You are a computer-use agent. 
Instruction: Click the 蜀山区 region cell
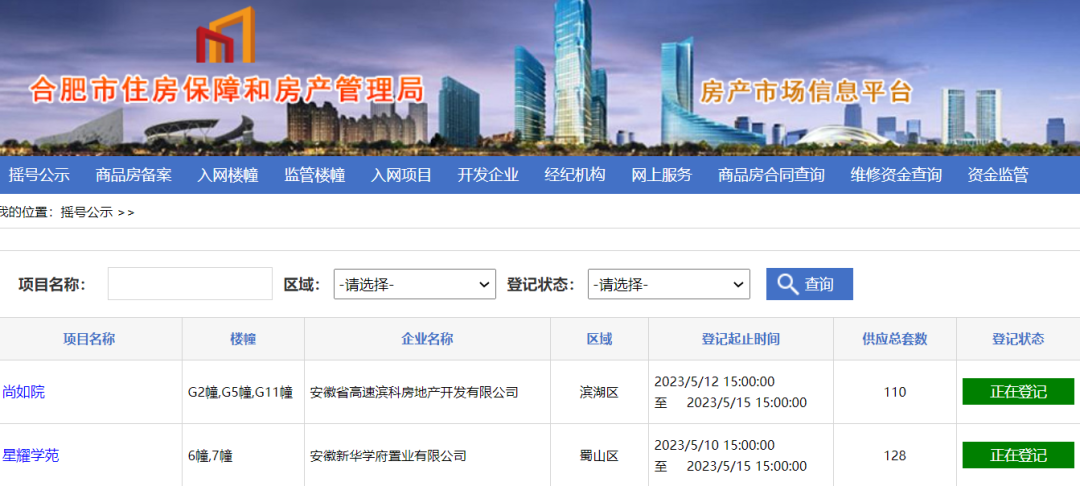click(599, 456)
